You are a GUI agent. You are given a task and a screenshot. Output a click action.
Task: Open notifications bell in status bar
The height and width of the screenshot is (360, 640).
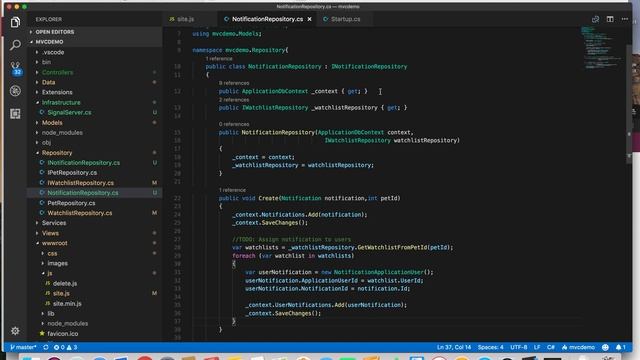[620, 347]
